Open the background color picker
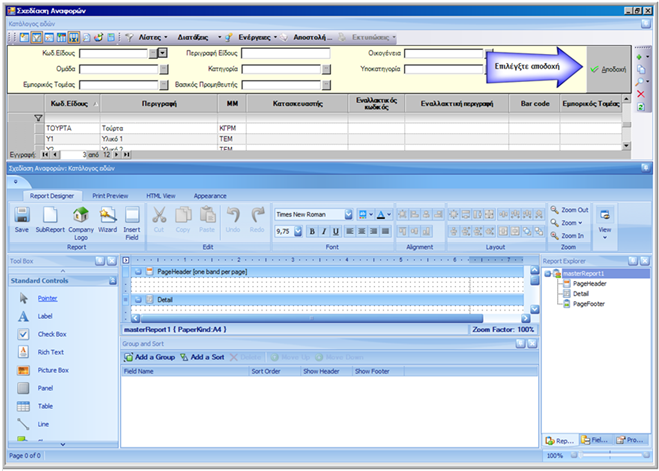Screen dimensions: 659x471 (x=365, y=214)
